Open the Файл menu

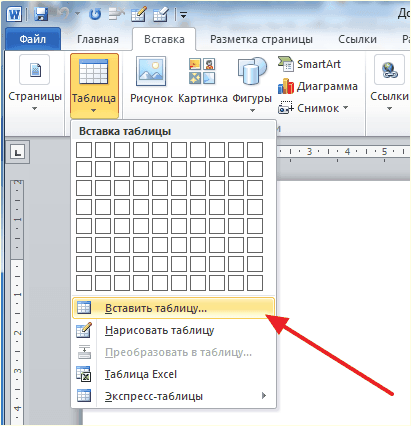(x=33, y=39)
